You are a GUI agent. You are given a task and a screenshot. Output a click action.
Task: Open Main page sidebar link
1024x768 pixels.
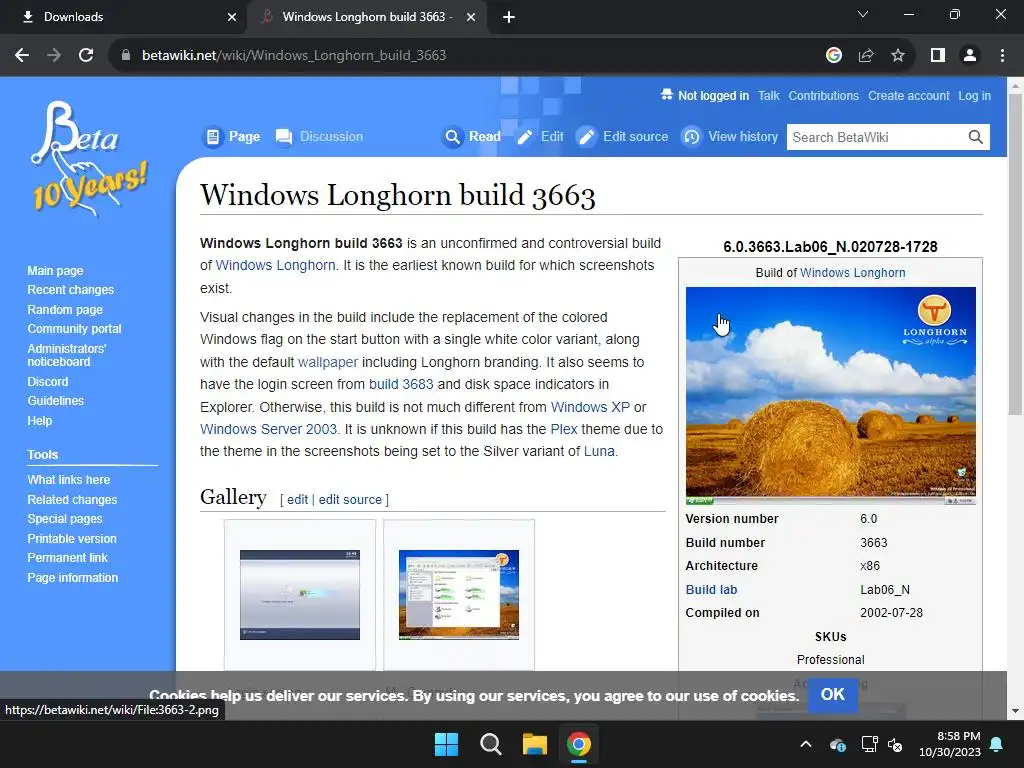point(56,270)
